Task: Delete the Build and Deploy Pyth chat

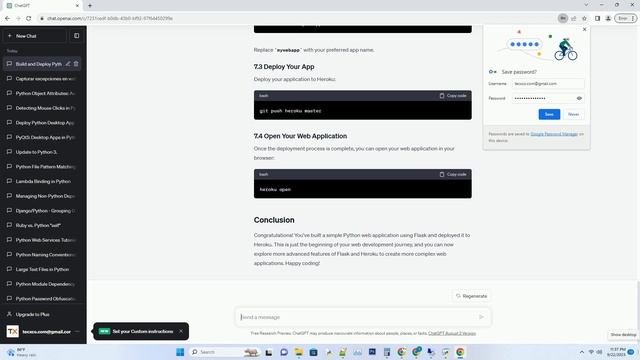Action: point(76,64)
